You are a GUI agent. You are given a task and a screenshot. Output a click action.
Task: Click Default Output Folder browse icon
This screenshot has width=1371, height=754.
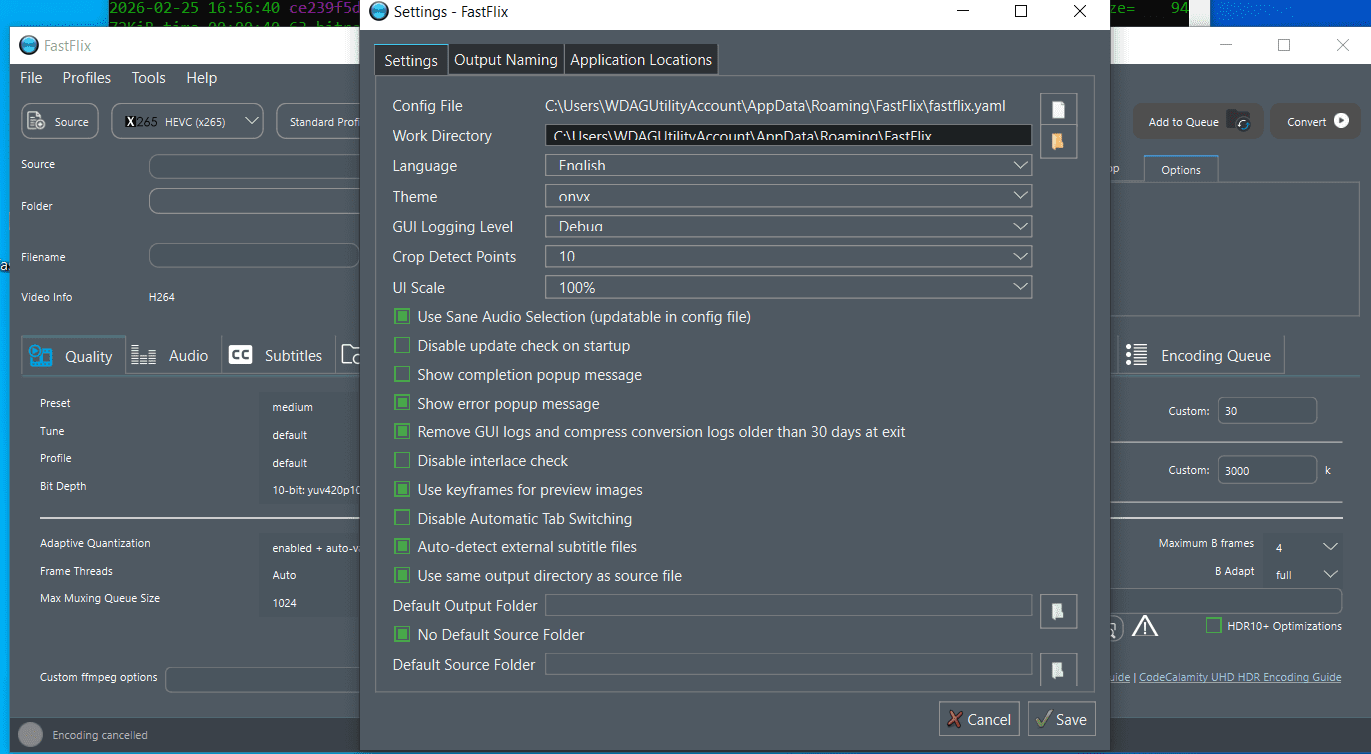[x=1059, y=610]
